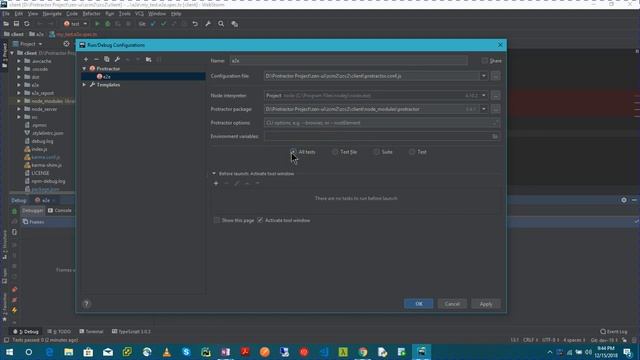Open the Windows notification center

[x=628, y=352]
